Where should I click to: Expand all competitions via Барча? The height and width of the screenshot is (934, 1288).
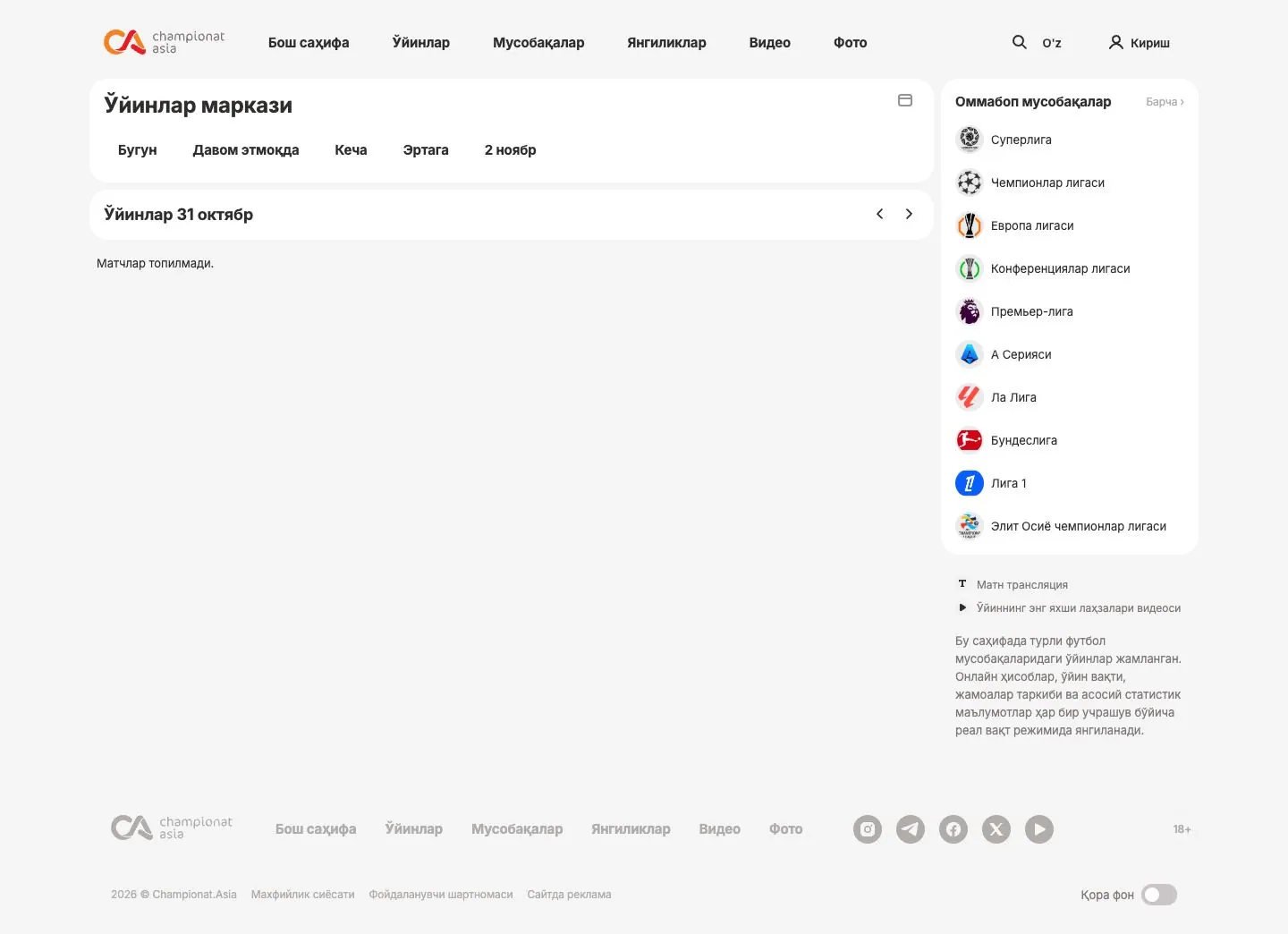pos(1165,102)
